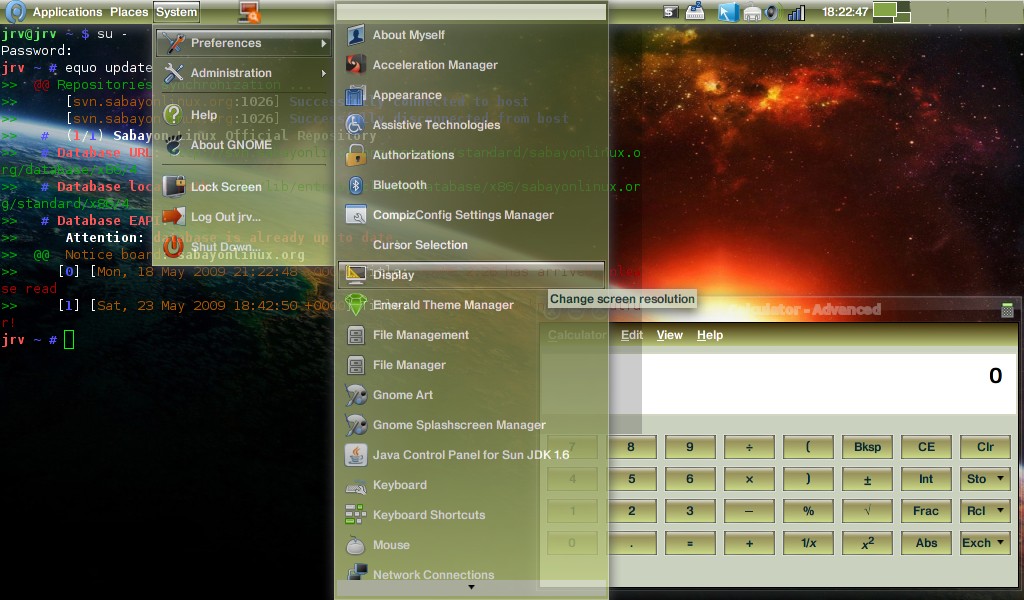Image resolution: width=1024 pixels, height=600 pixels.
Task: Open the Exch dropdown arrow in calculator
Action: 1000,542
